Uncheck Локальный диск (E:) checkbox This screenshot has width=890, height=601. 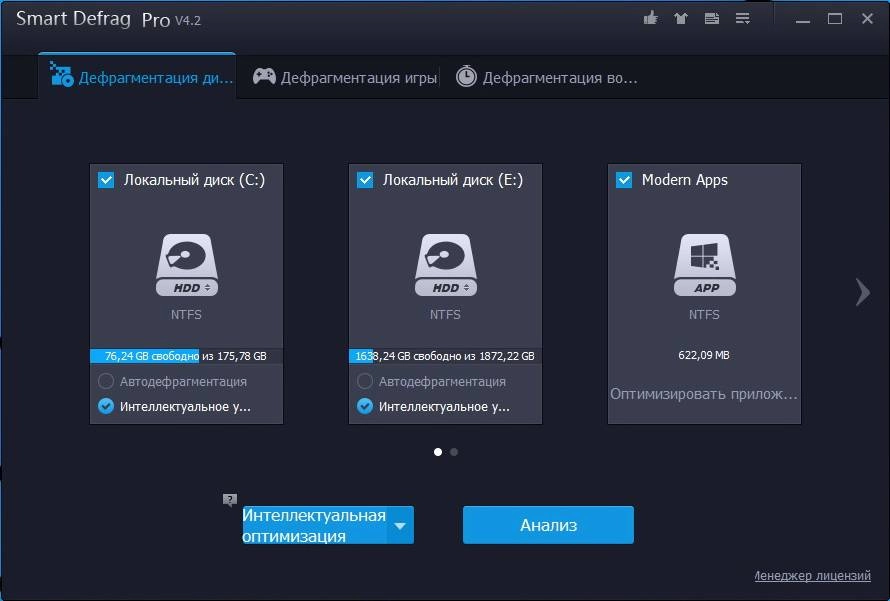click(x=365, y=180)
